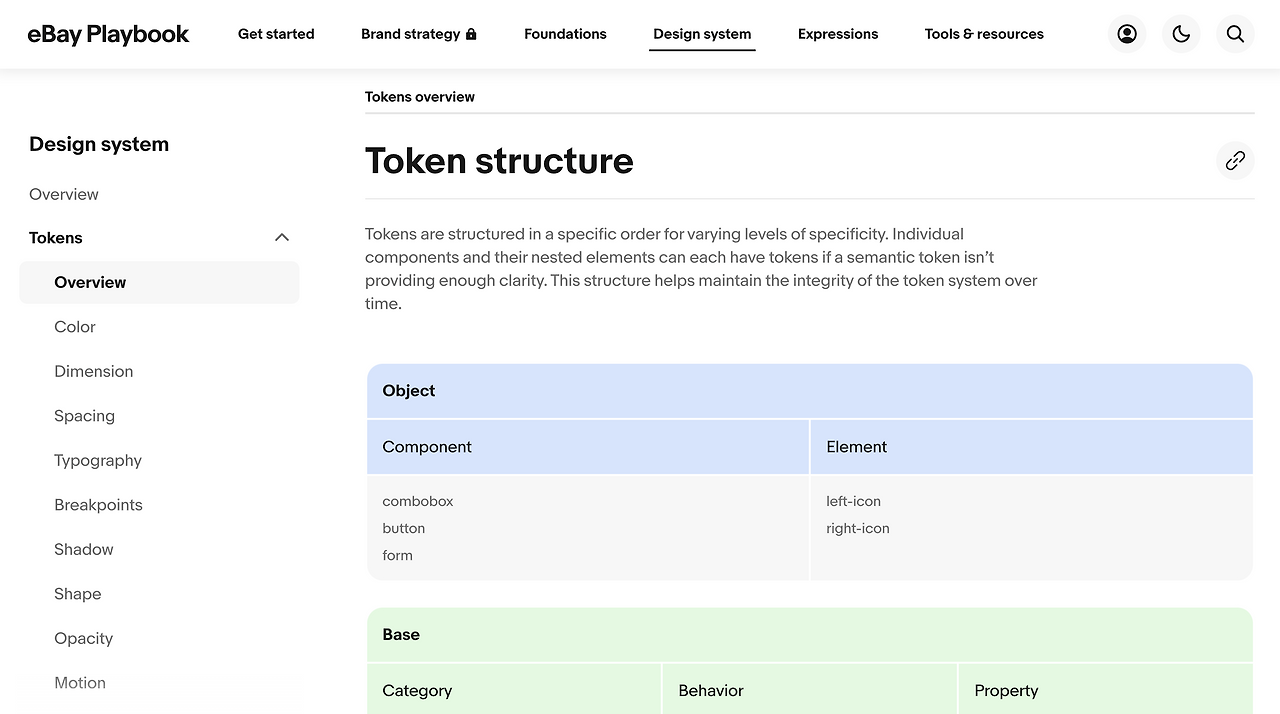
Task: Open the user account profile icon
Action: 1127,34
